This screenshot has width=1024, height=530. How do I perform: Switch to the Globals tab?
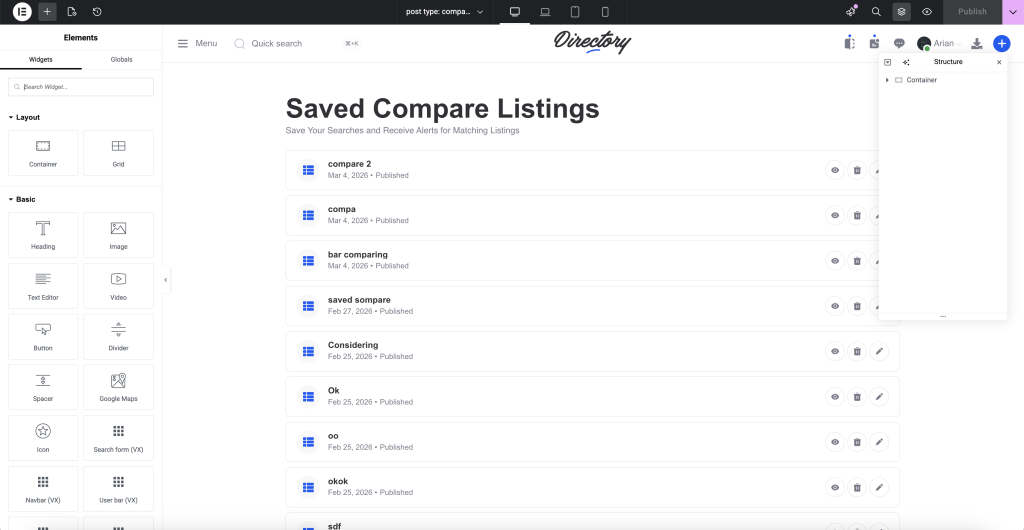click(121, 59)
